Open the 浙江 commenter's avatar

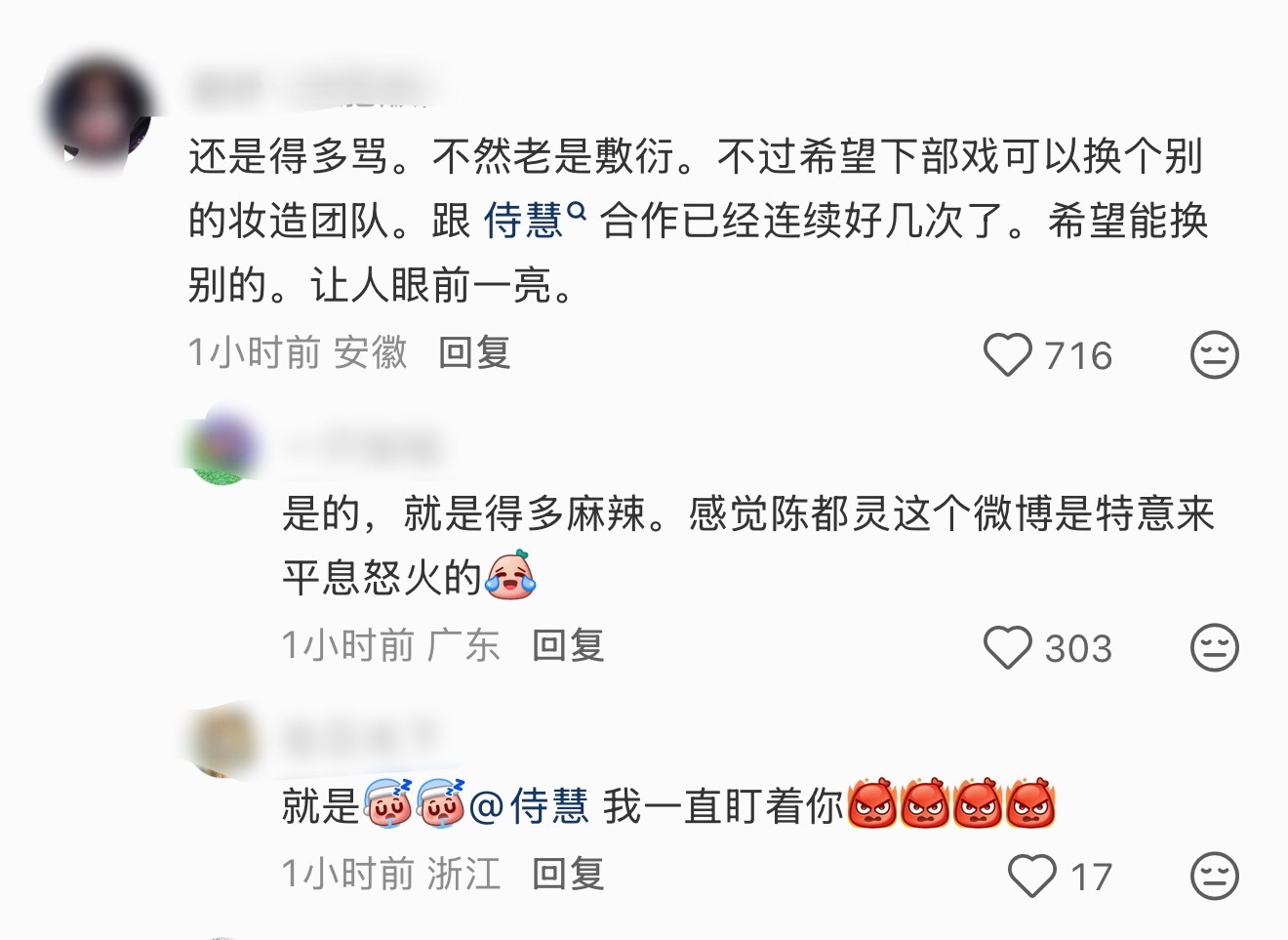(224, 740)
